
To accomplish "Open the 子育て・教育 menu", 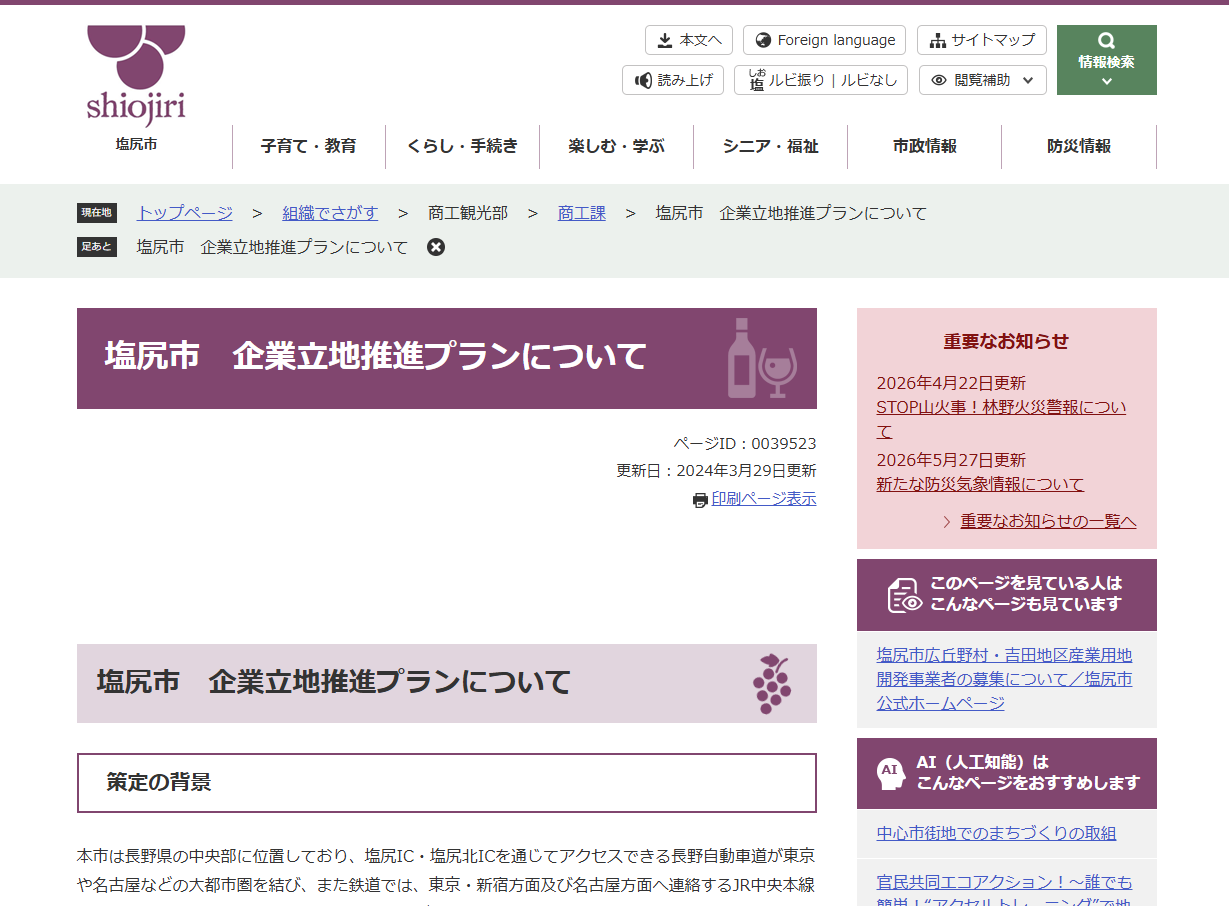I will point(309,147).
